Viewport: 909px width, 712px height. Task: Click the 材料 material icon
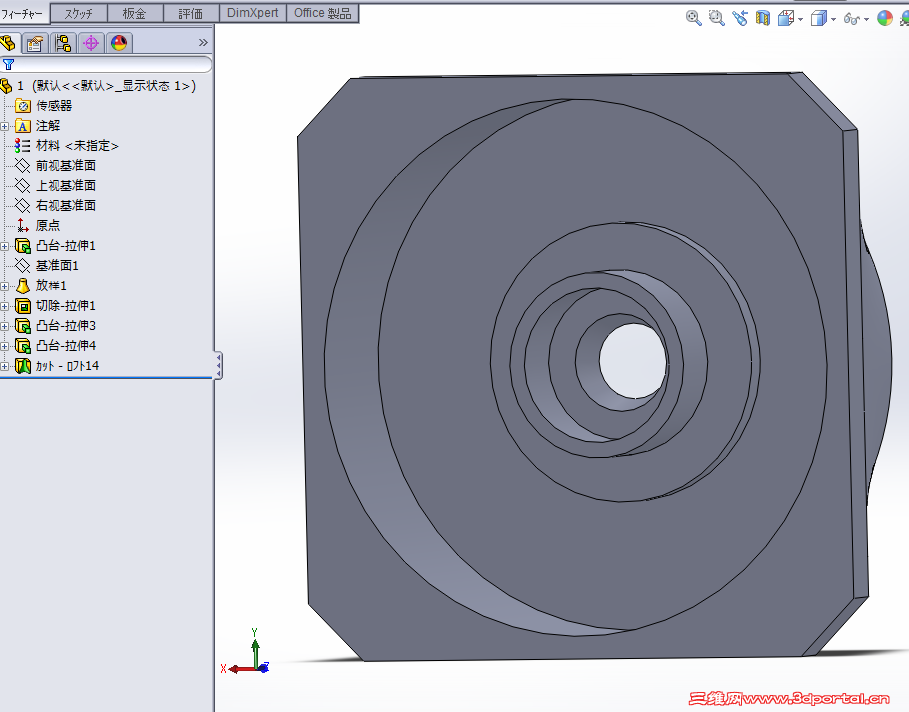click(x=23, y=146)
